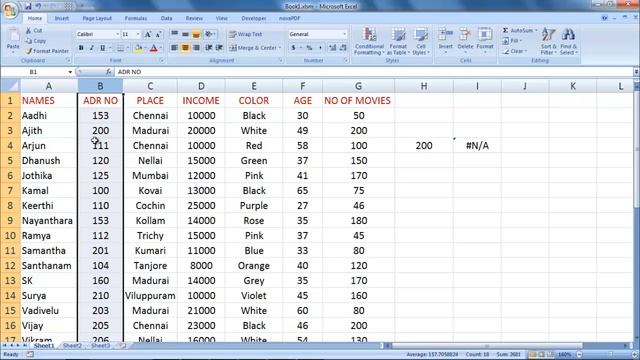Click the Orientation text rotation icon
The width and height of the screenshot is (640, 360).
[x=209, y=34]
